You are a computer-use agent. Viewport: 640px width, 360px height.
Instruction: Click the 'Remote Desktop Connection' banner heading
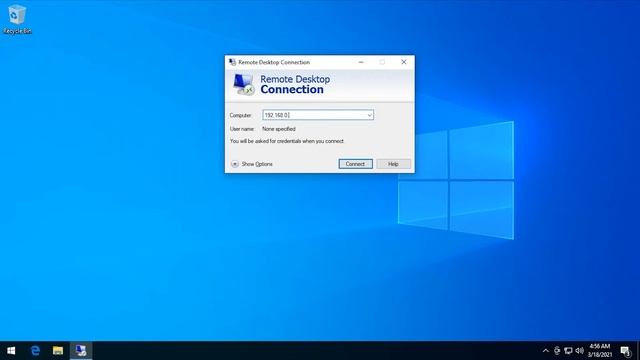295,84
